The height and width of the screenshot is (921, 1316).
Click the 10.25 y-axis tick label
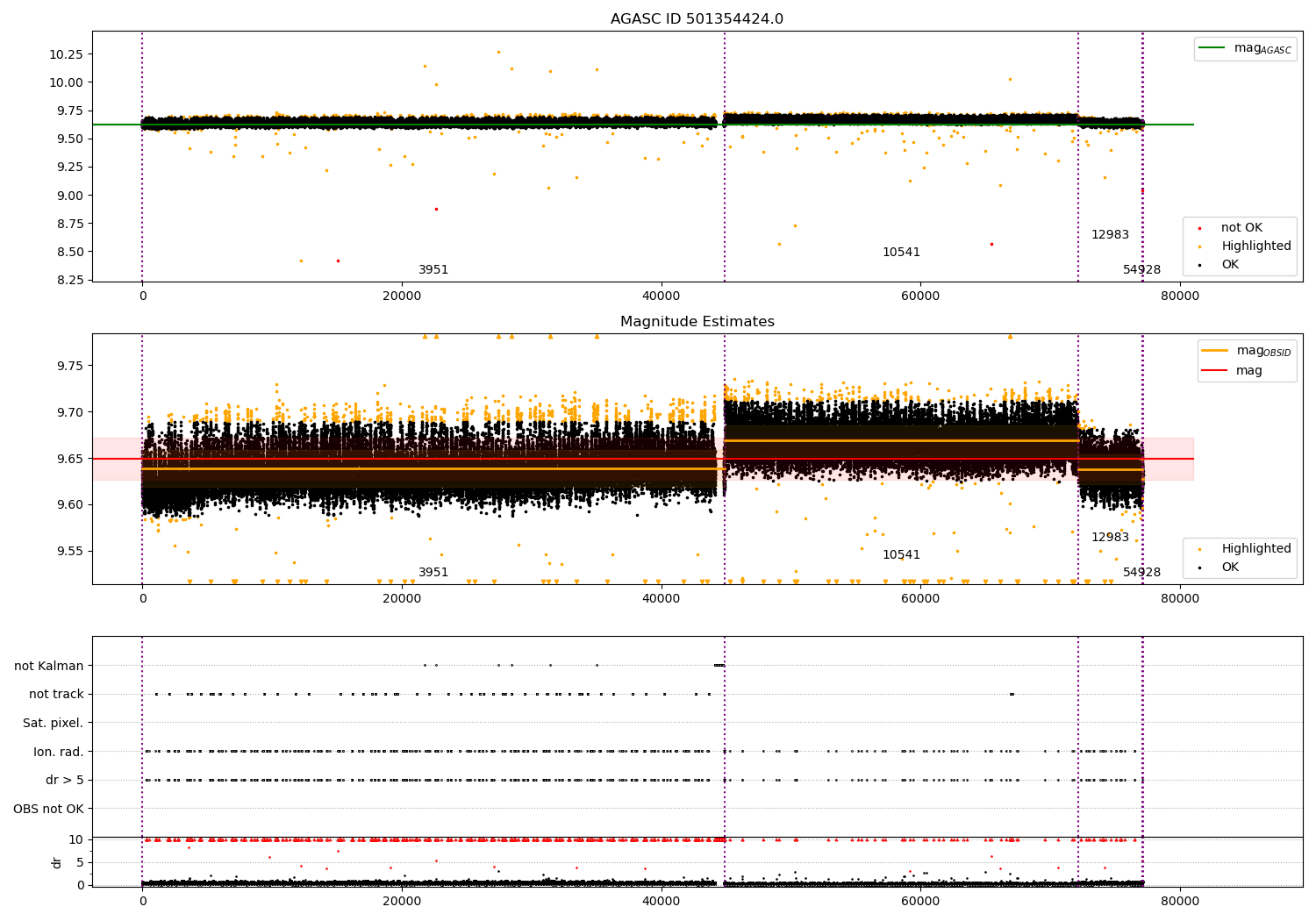coord(66,54)
